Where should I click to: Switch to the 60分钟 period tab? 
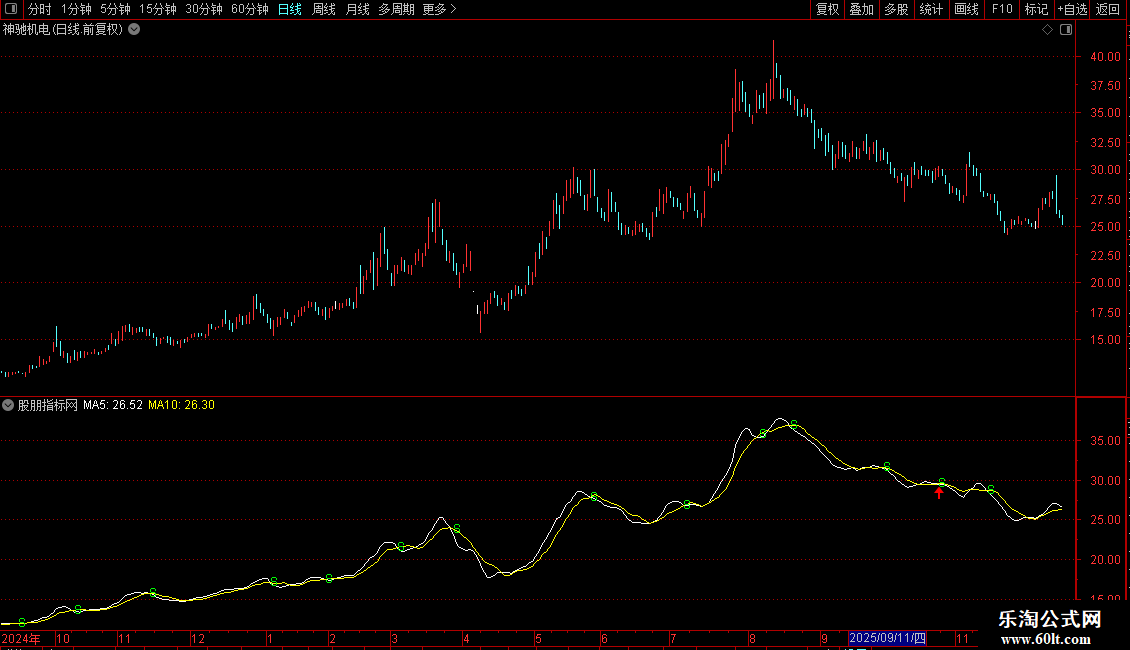click(x=250, y=9)
